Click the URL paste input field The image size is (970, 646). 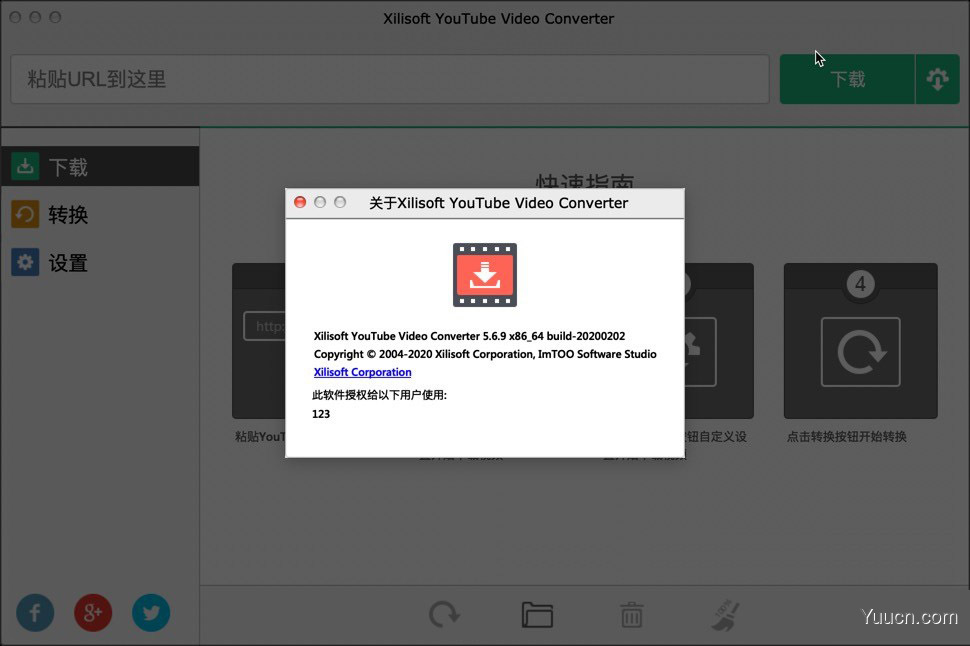click(x=390, y=78)
